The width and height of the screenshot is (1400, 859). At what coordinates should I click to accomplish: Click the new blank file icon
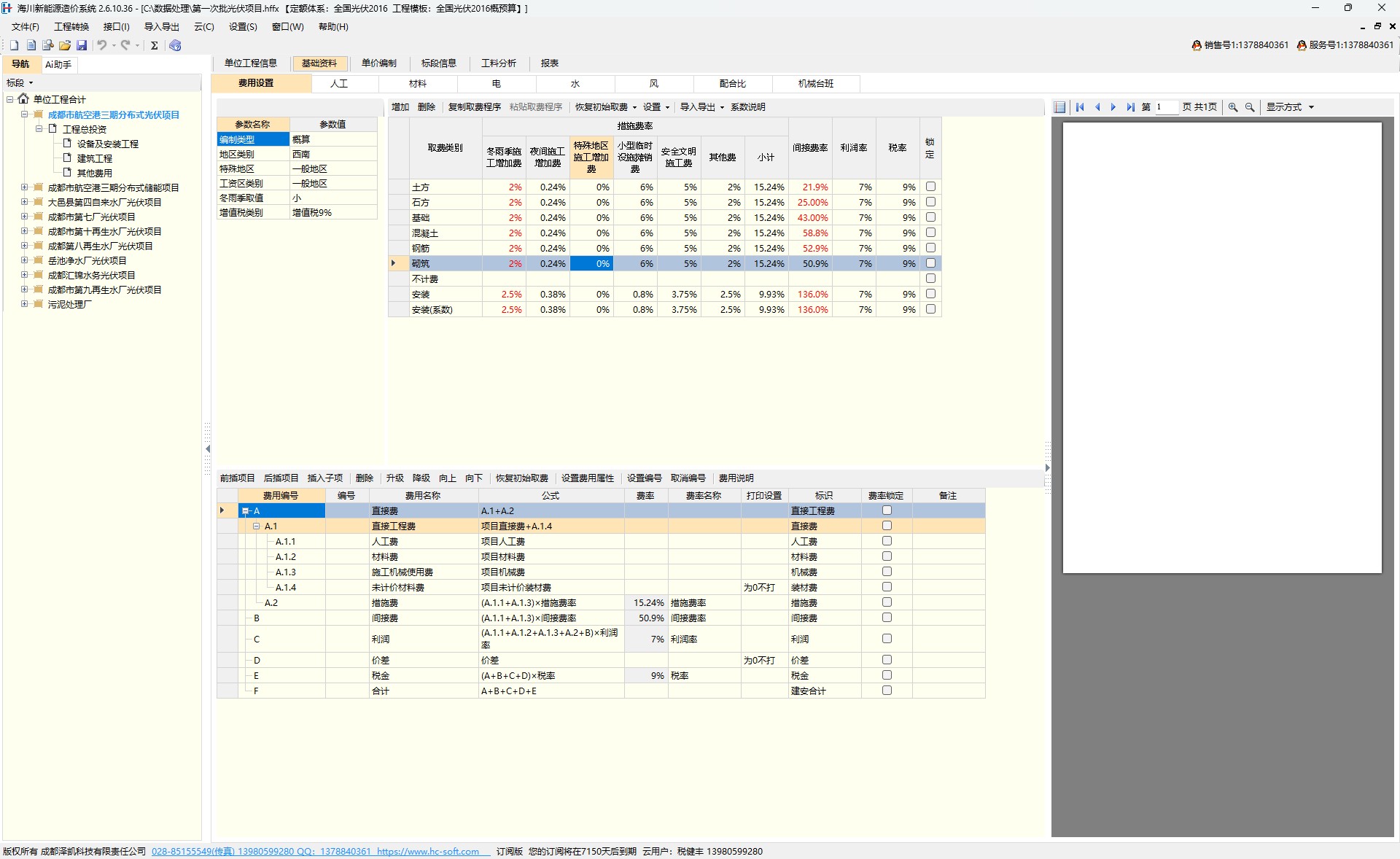coord(14,45)
